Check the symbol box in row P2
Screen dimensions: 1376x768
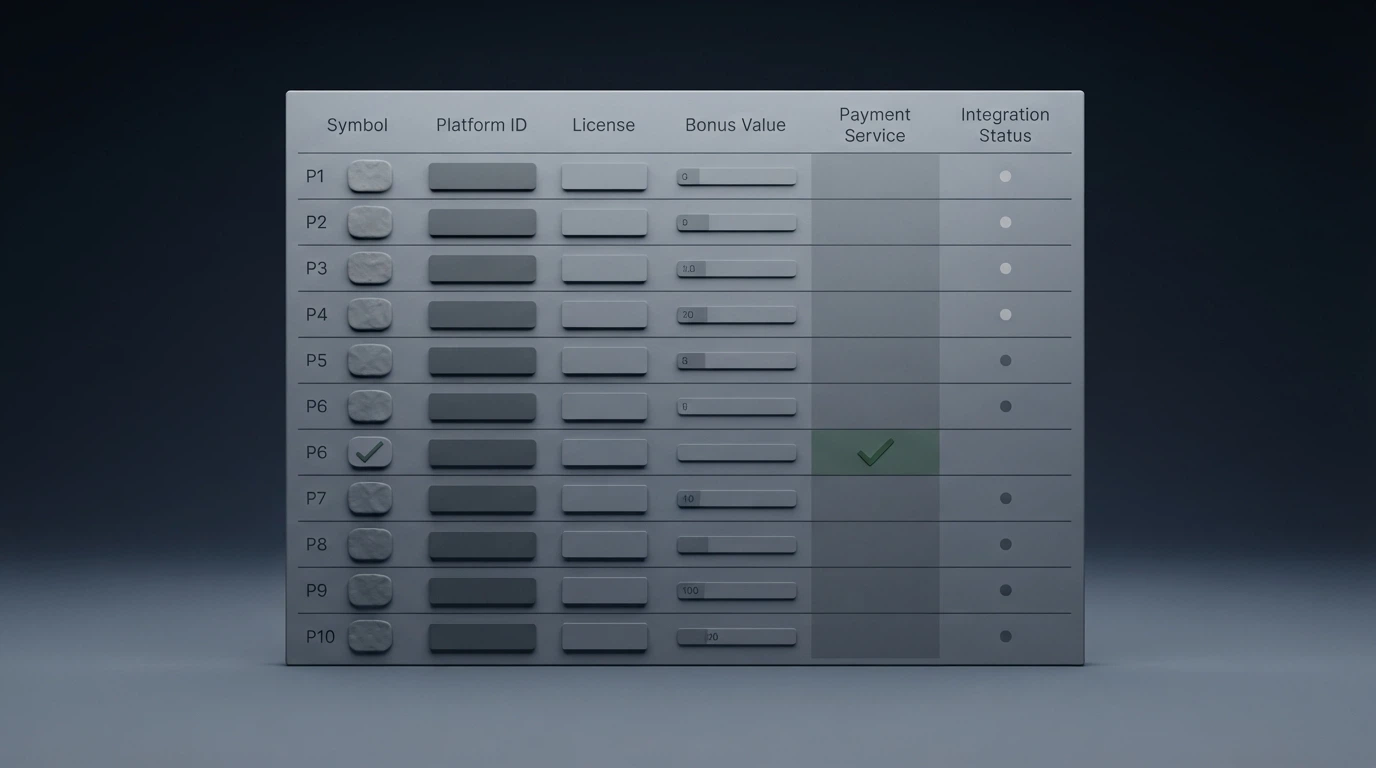point(370,222)
